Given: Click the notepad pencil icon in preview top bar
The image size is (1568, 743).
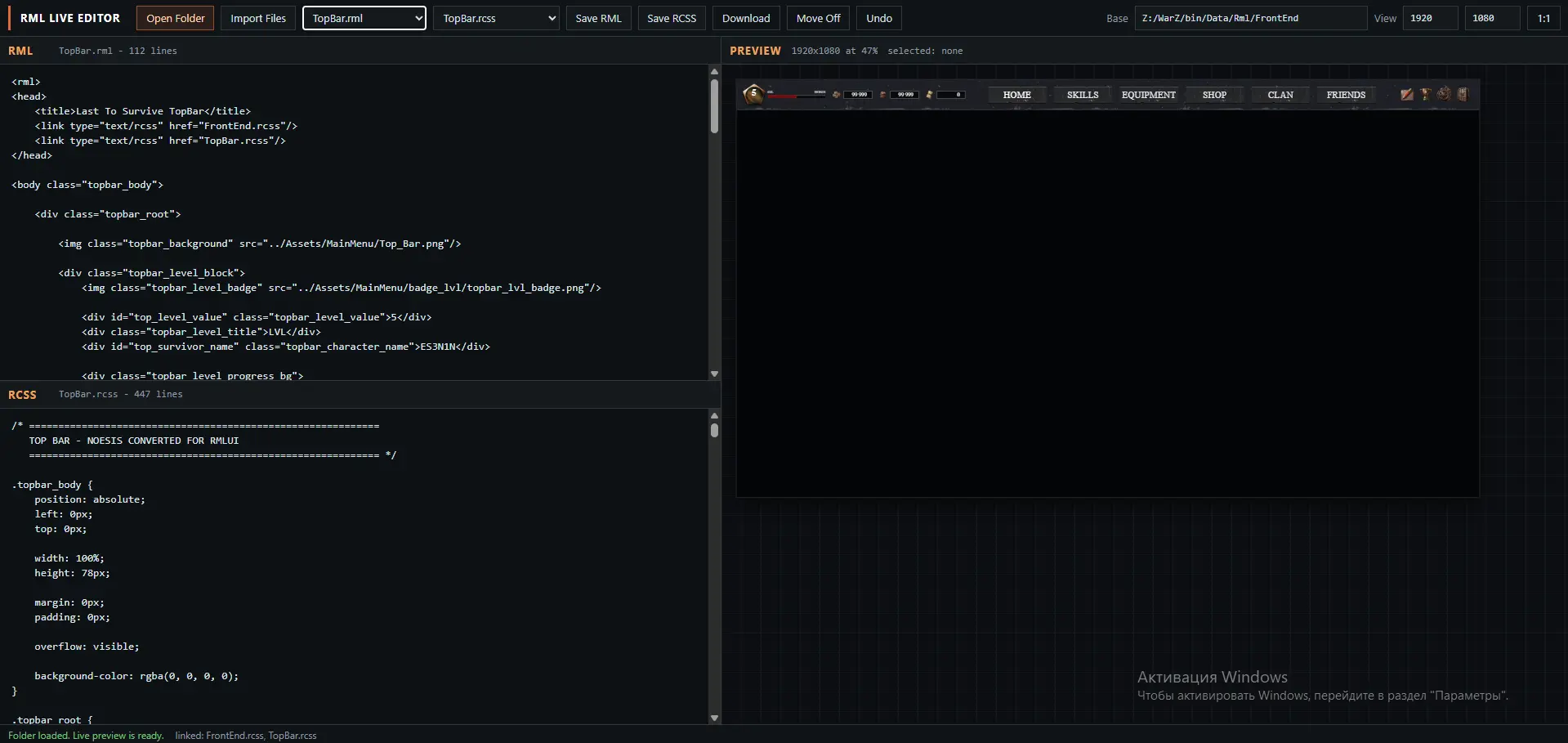Looking at the screenshot, I should point(1406,95).
